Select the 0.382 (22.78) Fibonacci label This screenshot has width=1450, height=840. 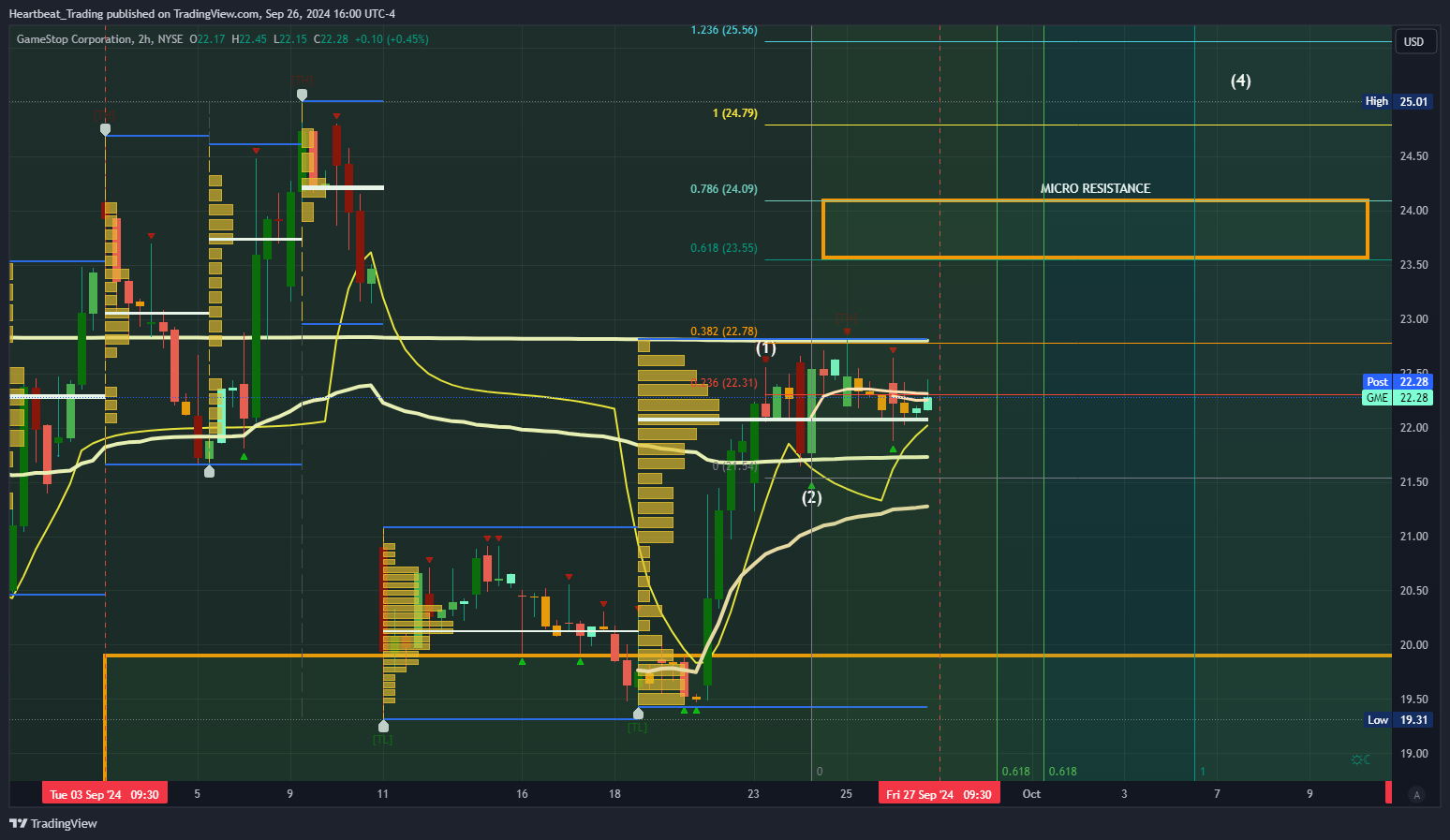tap(724, 332)
